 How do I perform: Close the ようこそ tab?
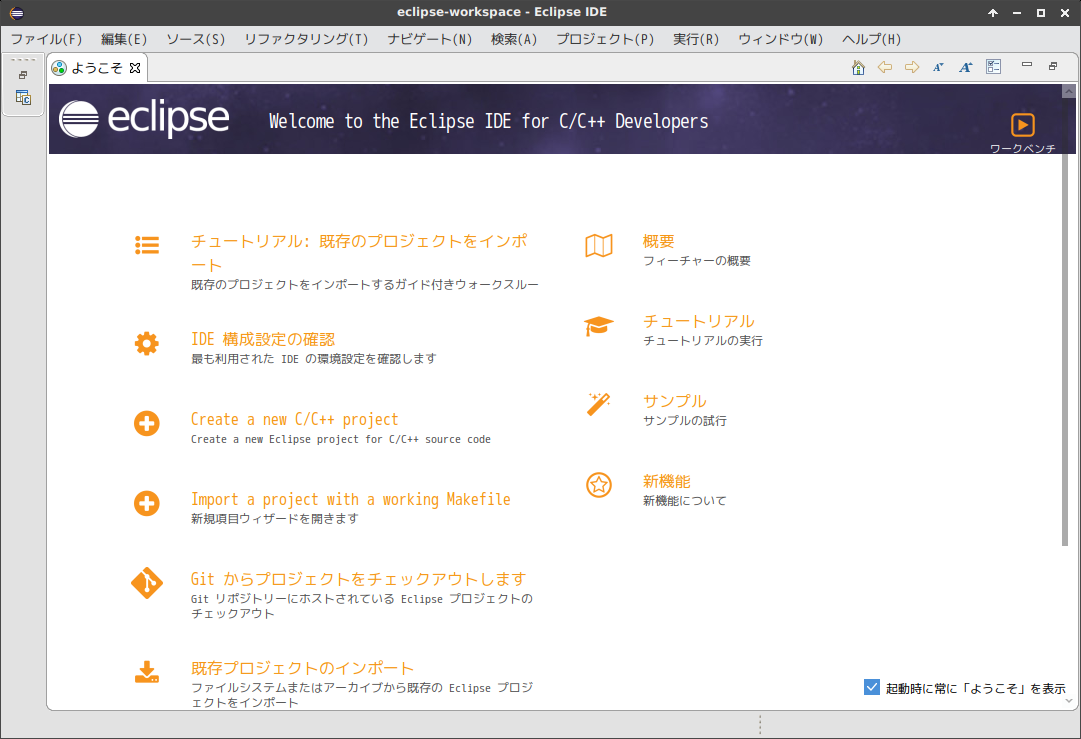coord(135,68)
